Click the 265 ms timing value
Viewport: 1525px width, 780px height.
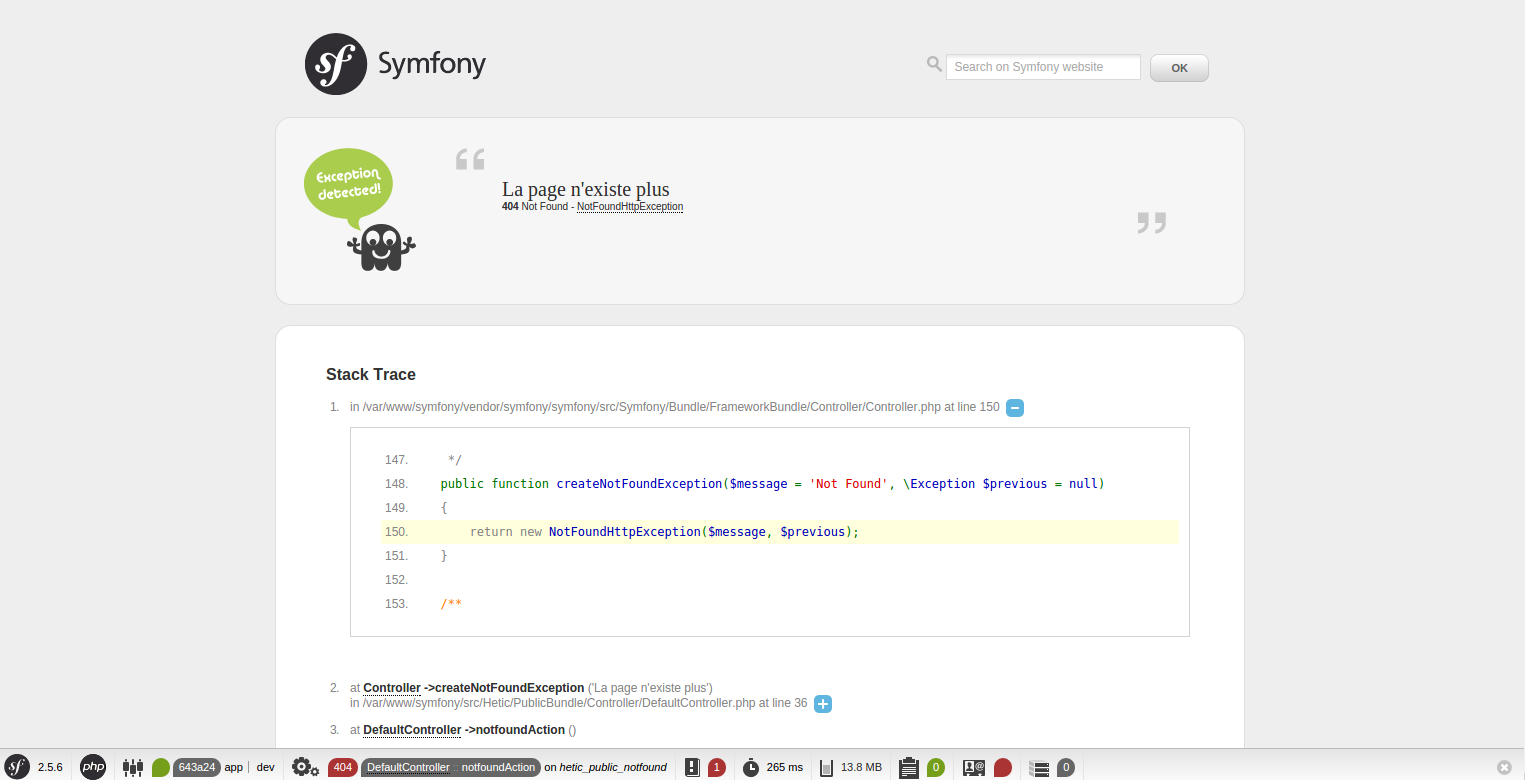coord(785,768)
